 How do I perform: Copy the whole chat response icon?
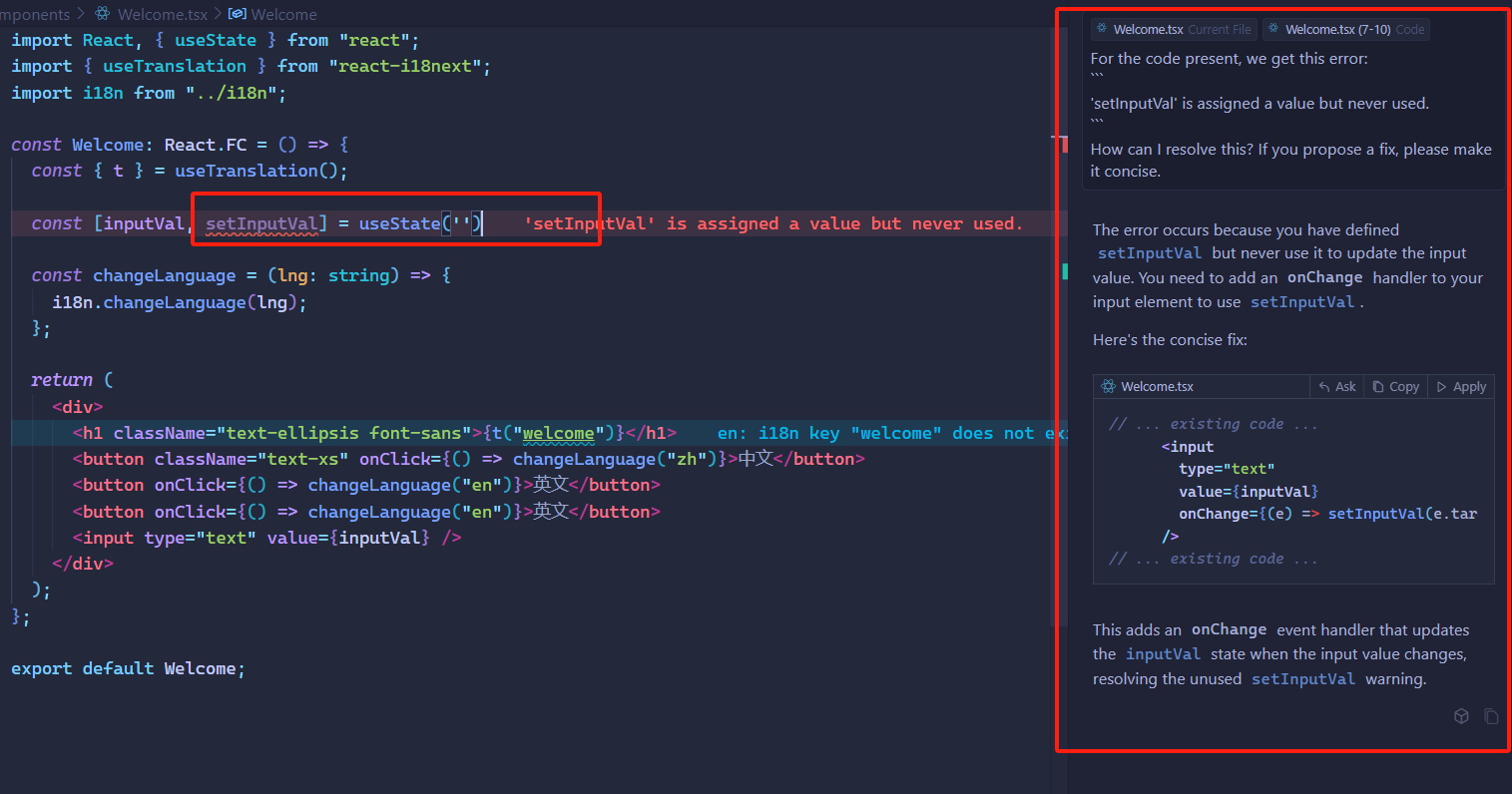[x=1491, y=716]
